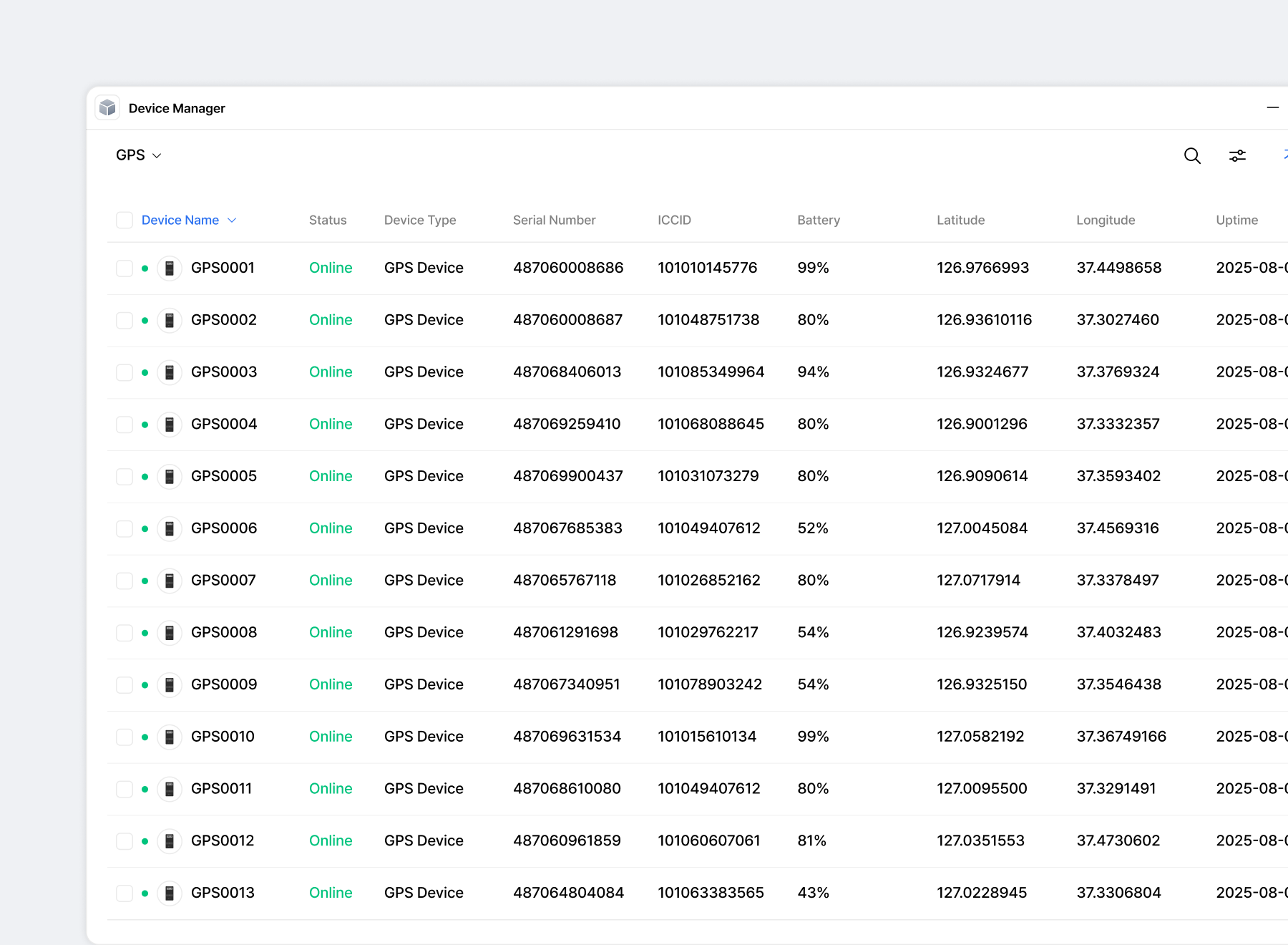
Task: Click the device icon for GPS0001
Action: tap(170, 268)
